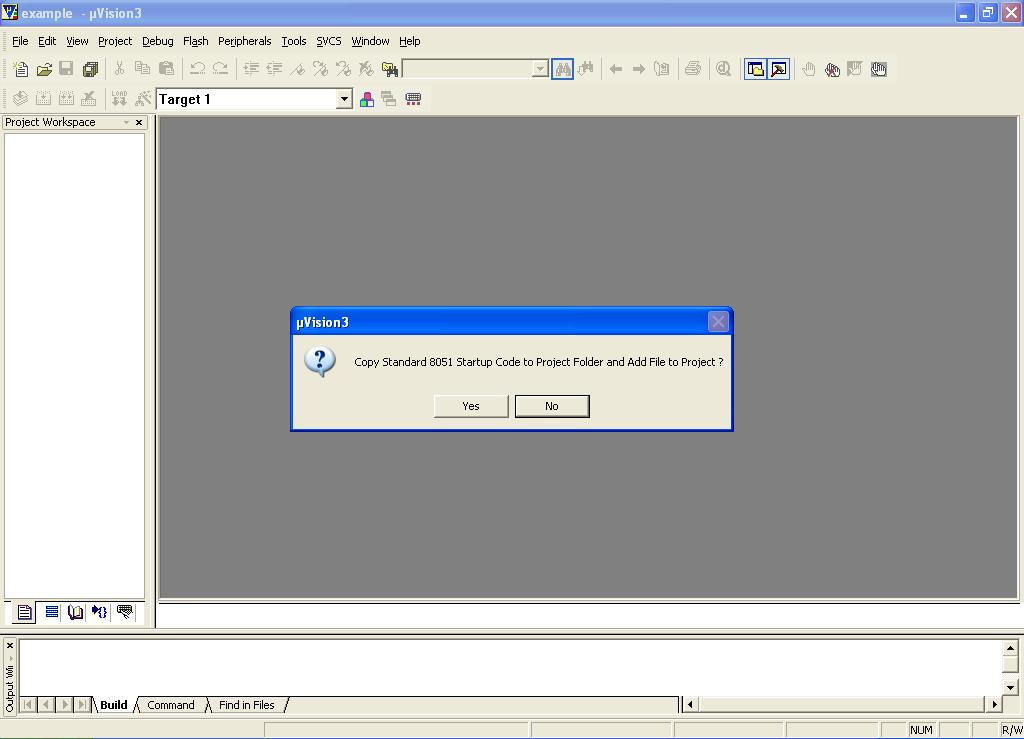Click inside the Find text input field
Viewport: 1024px width, 739px height.
(x=468, y=69)
